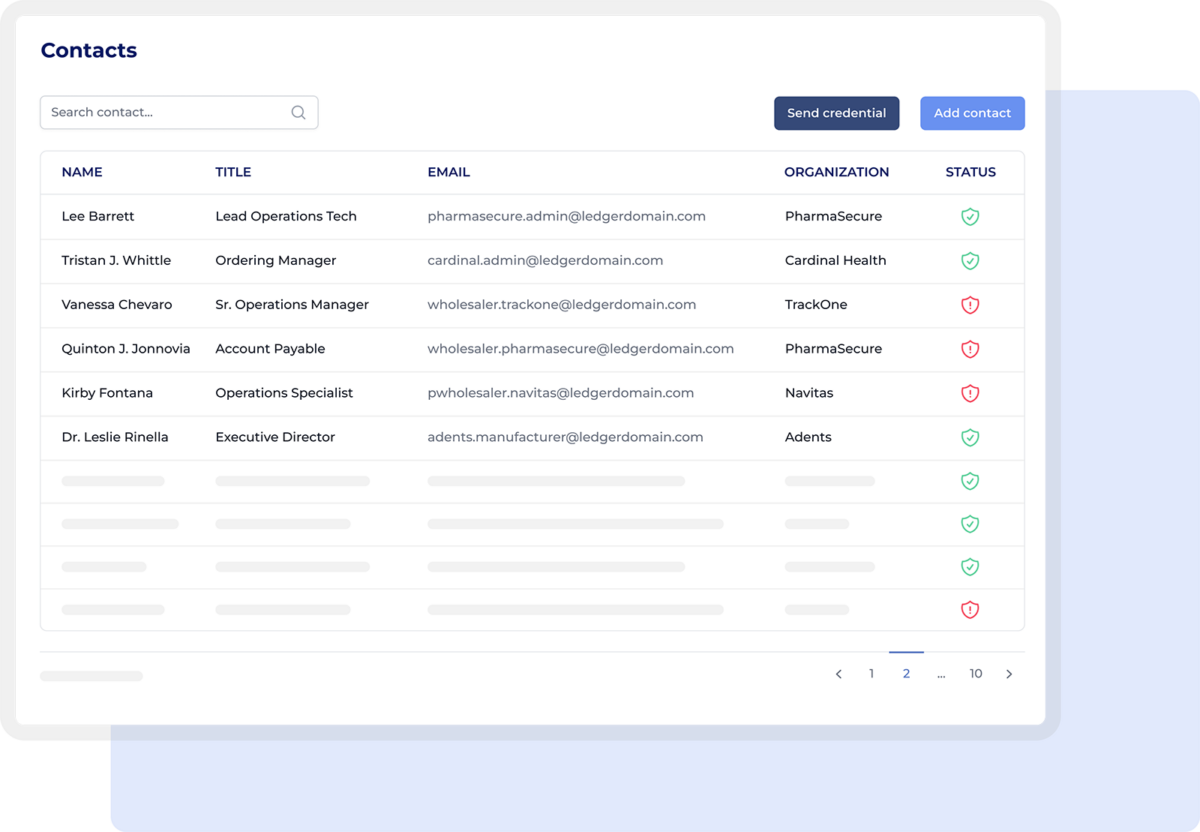Go to the next page arrow
This screenshot has width=1200, height=832.
coord(1009,674)
